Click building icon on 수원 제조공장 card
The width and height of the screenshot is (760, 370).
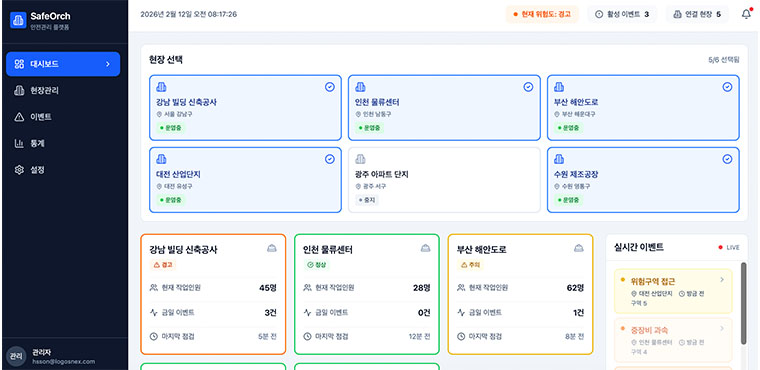point(559,159)
